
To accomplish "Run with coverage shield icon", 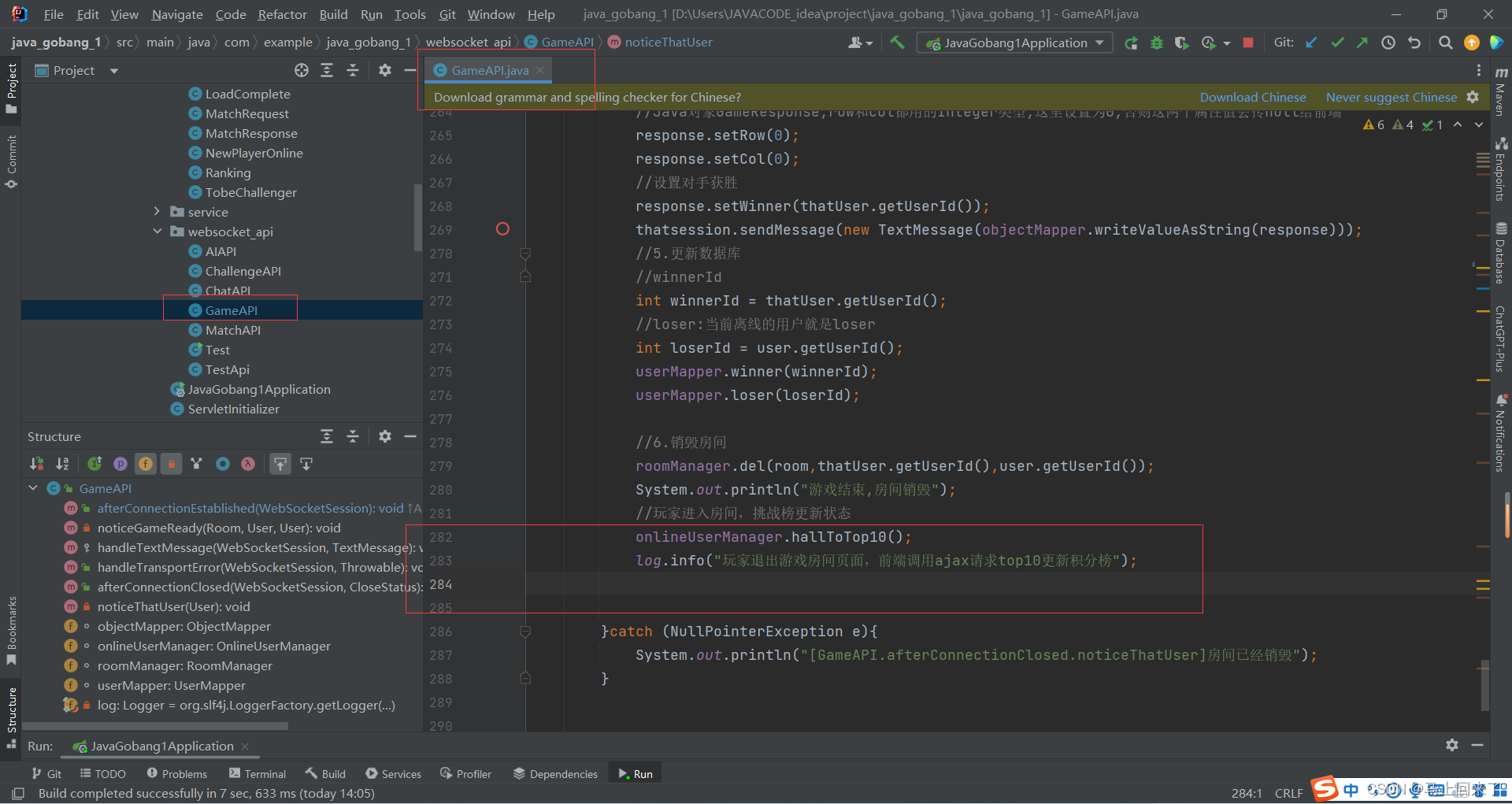I will coord(1181,43).
